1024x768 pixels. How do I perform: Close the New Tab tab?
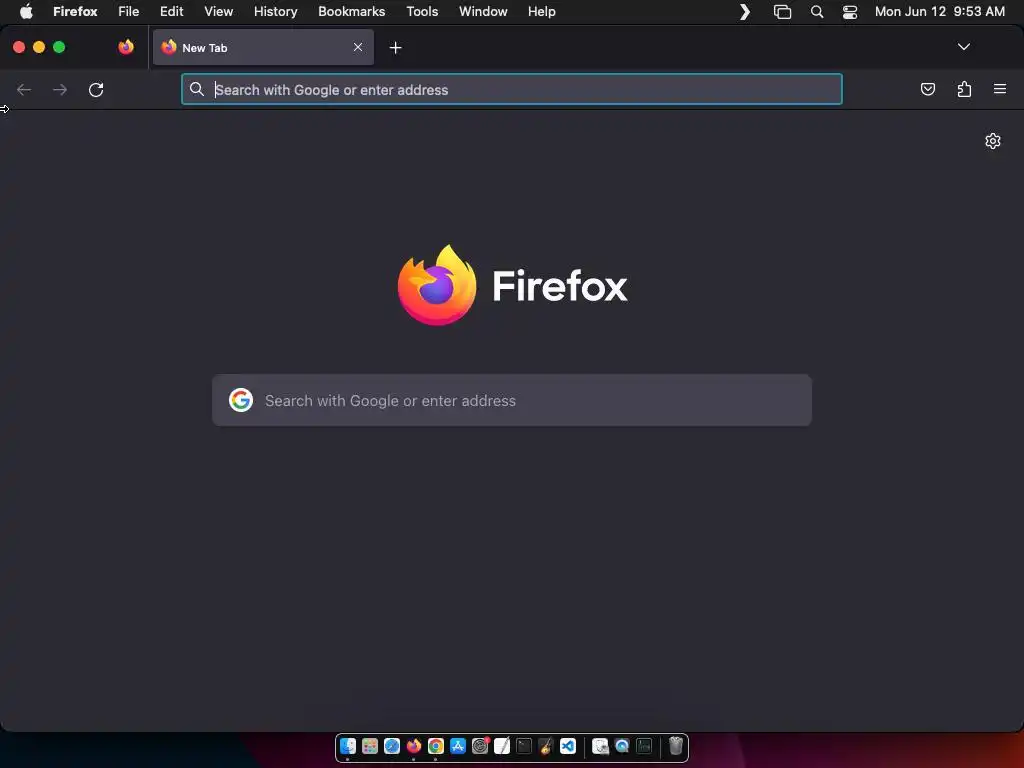358,47
